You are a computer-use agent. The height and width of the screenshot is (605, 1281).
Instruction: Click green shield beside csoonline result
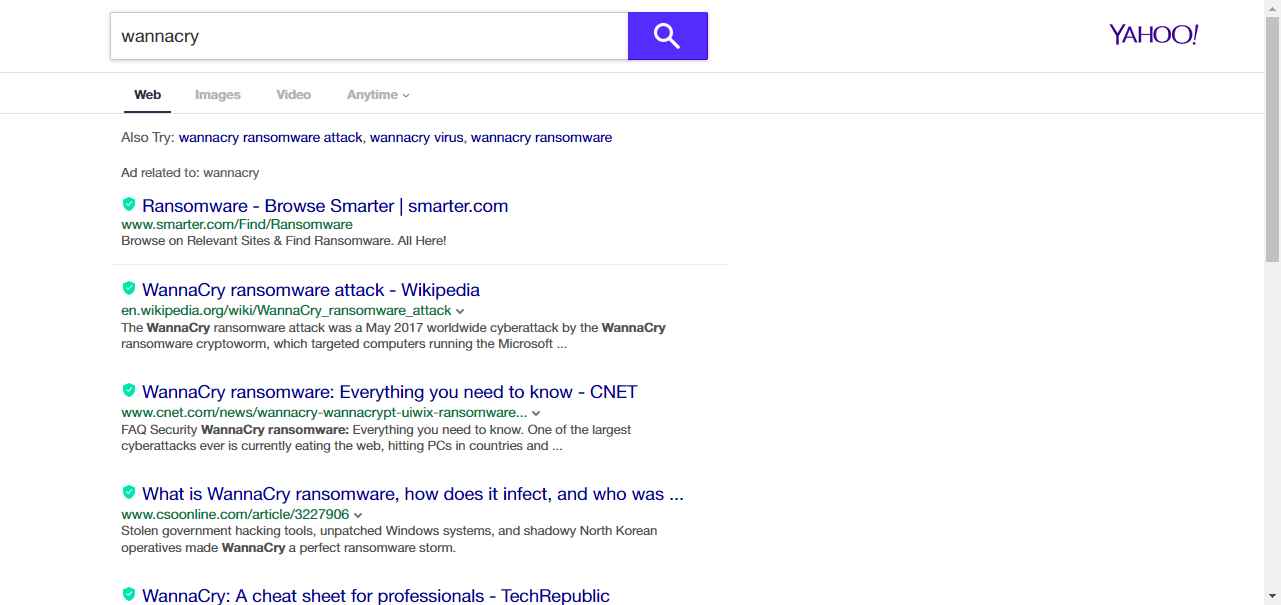click(x=129, y=493)
